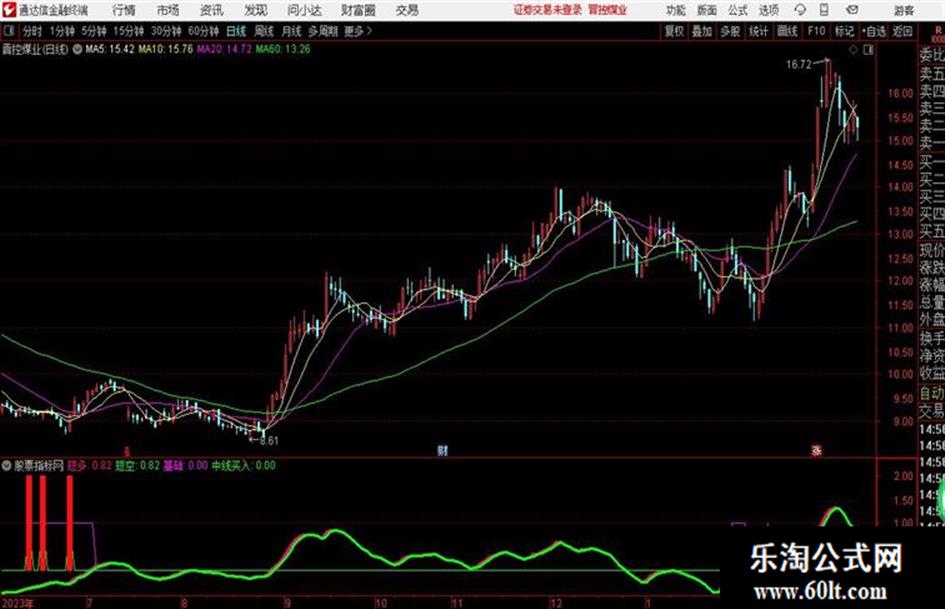Click the 晋控煤业(日线) chart title

36,49
